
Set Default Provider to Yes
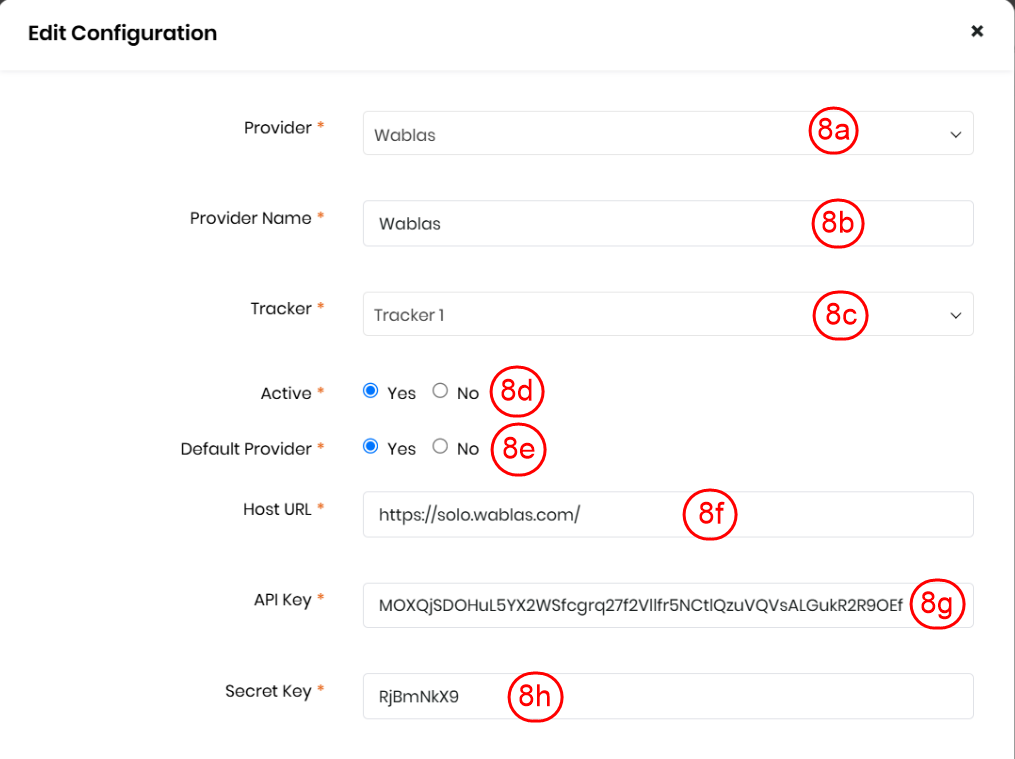371,447
